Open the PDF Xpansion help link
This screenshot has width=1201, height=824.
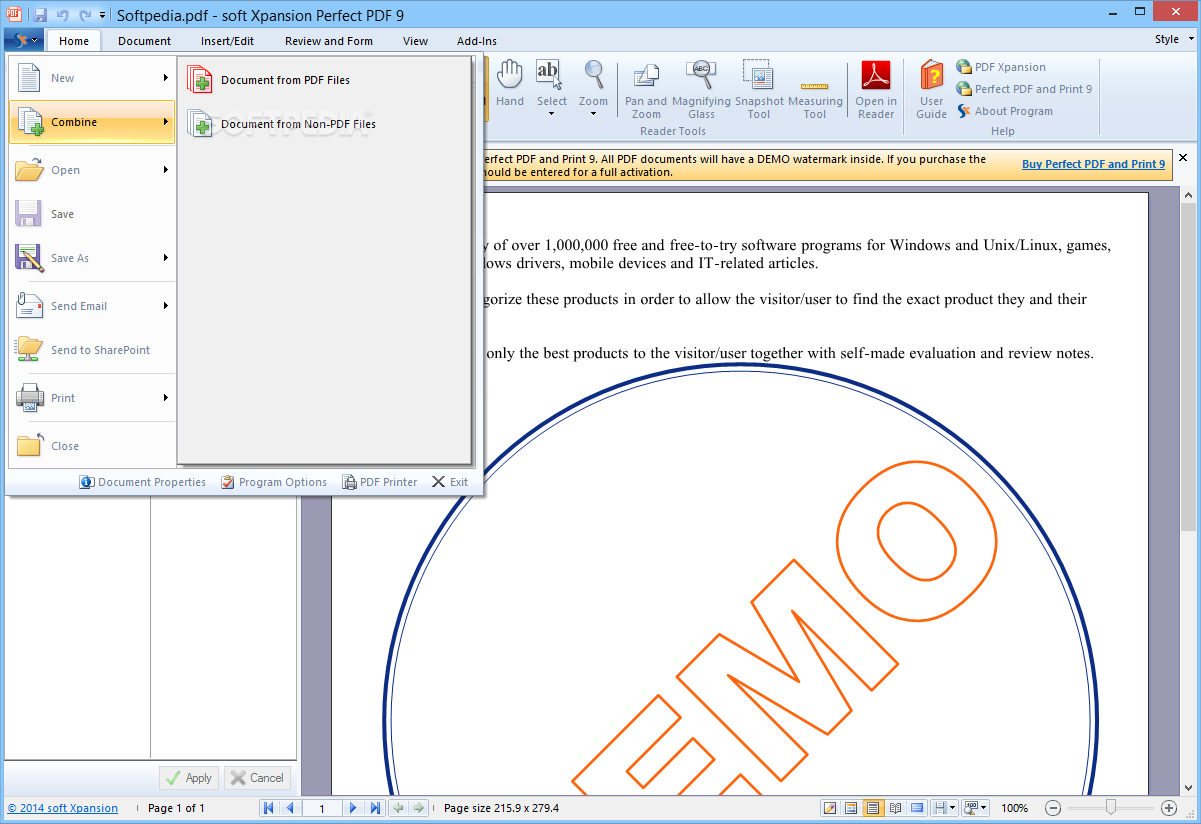click(1001, 67)
